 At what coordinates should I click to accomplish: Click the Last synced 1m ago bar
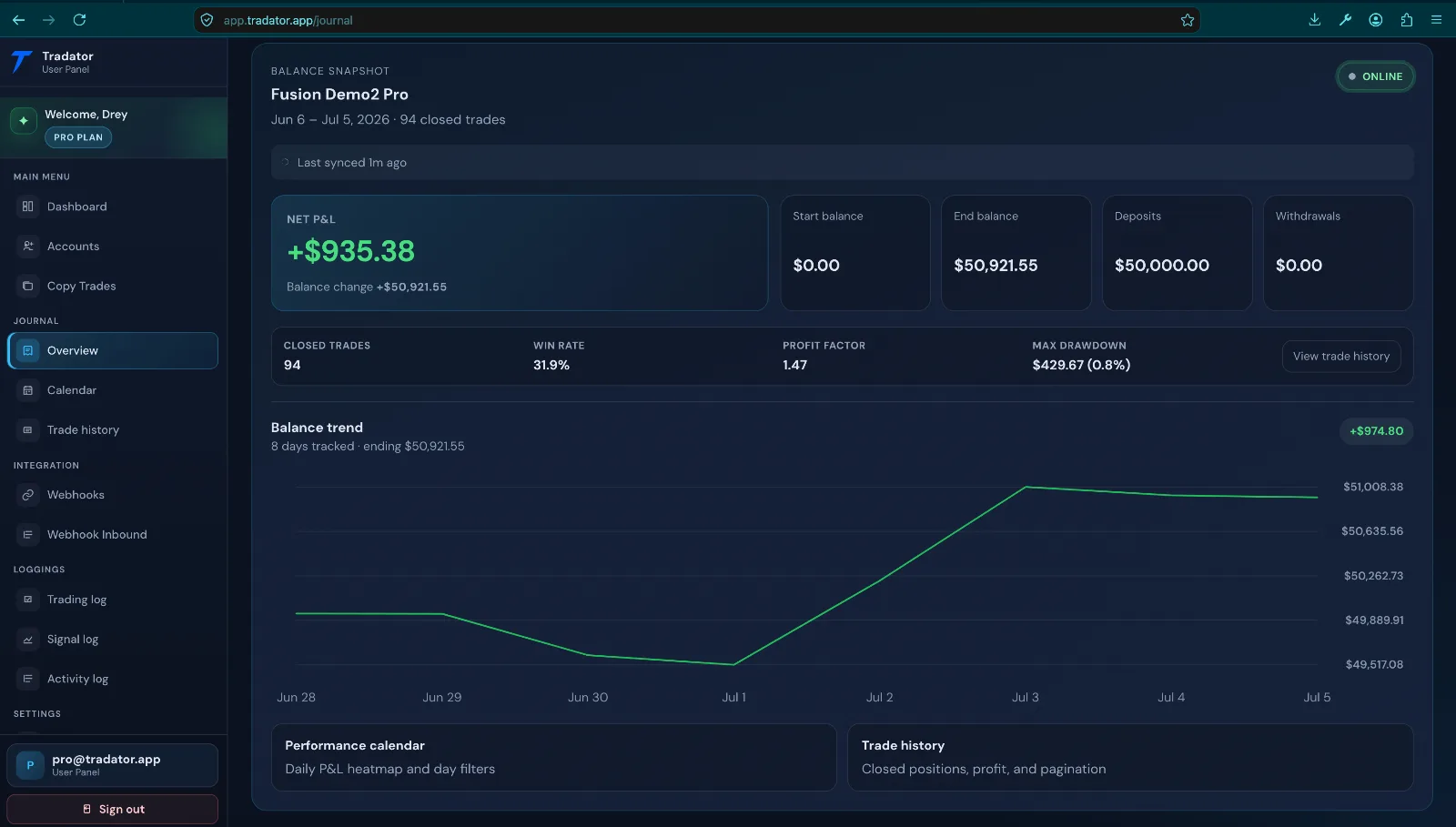(x=842, y=163)
